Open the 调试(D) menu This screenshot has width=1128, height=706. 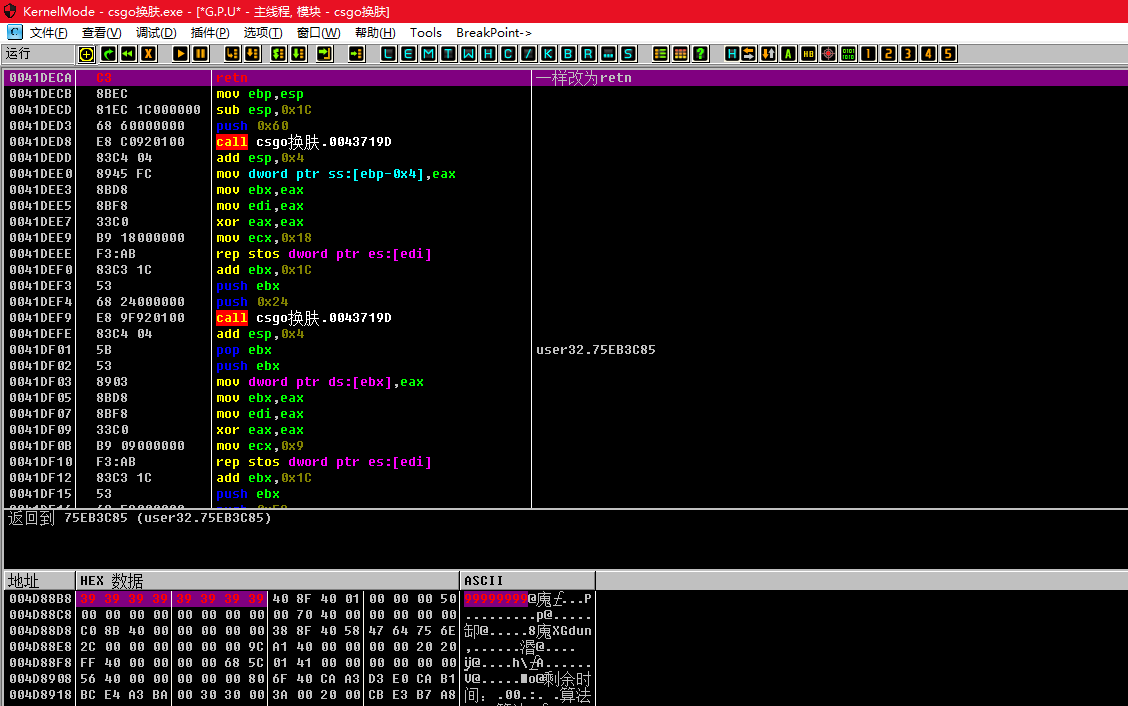tap(156, 33)
